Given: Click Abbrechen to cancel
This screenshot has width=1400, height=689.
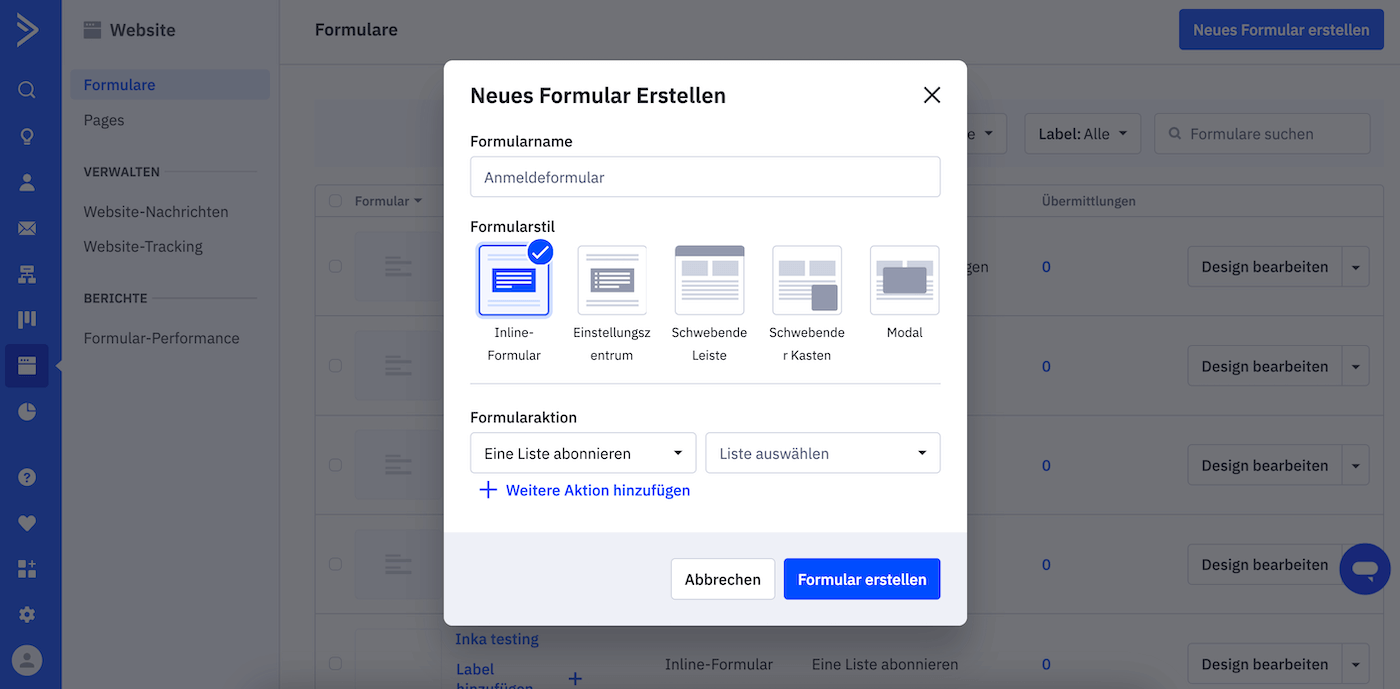Looking at the screenshot, I should pos(723,579).
